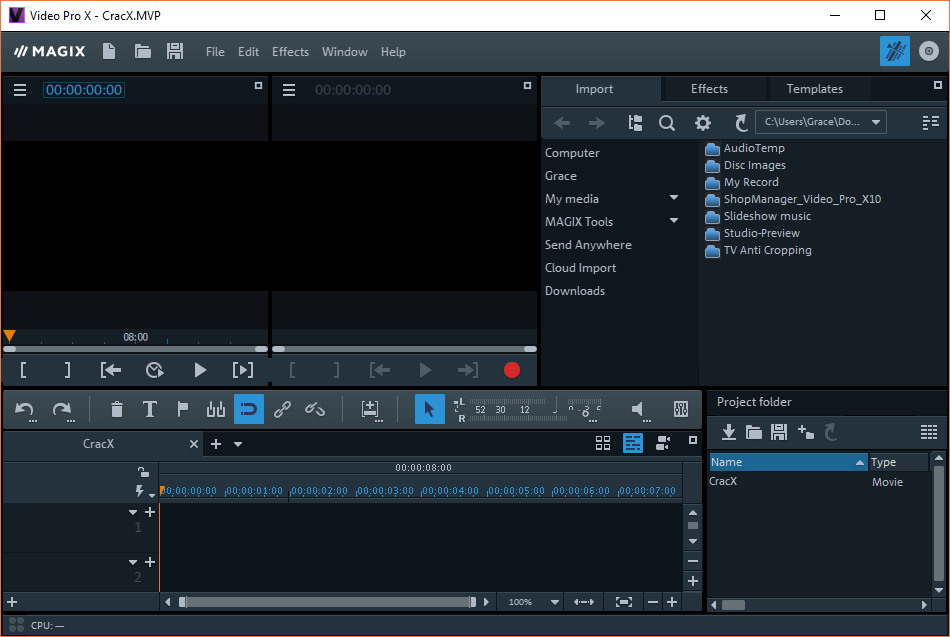Click the red record button
Screen dimensions: 950x637
pos(512,370)
